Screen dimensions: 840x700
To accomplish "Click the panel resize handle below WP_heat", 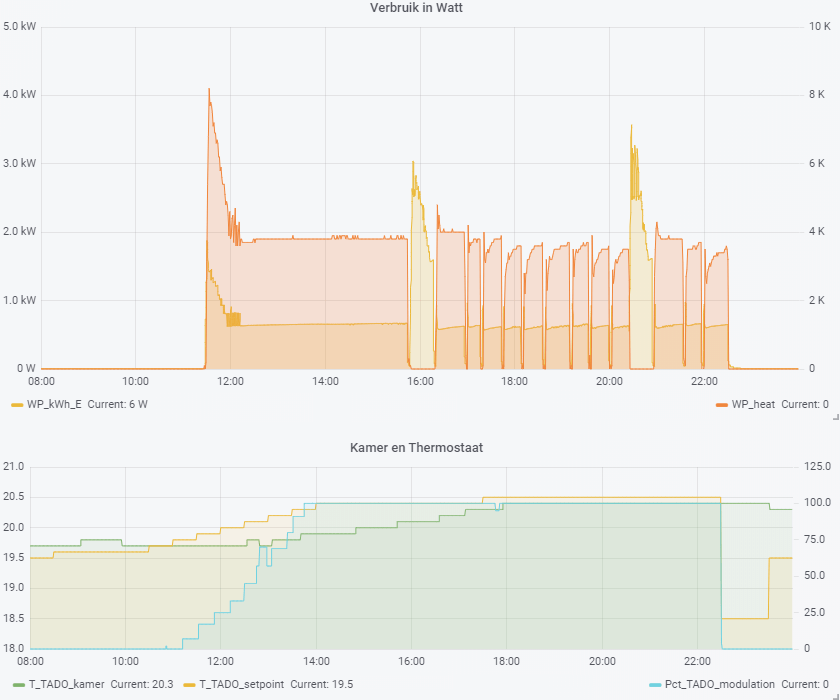I will 836,417.
